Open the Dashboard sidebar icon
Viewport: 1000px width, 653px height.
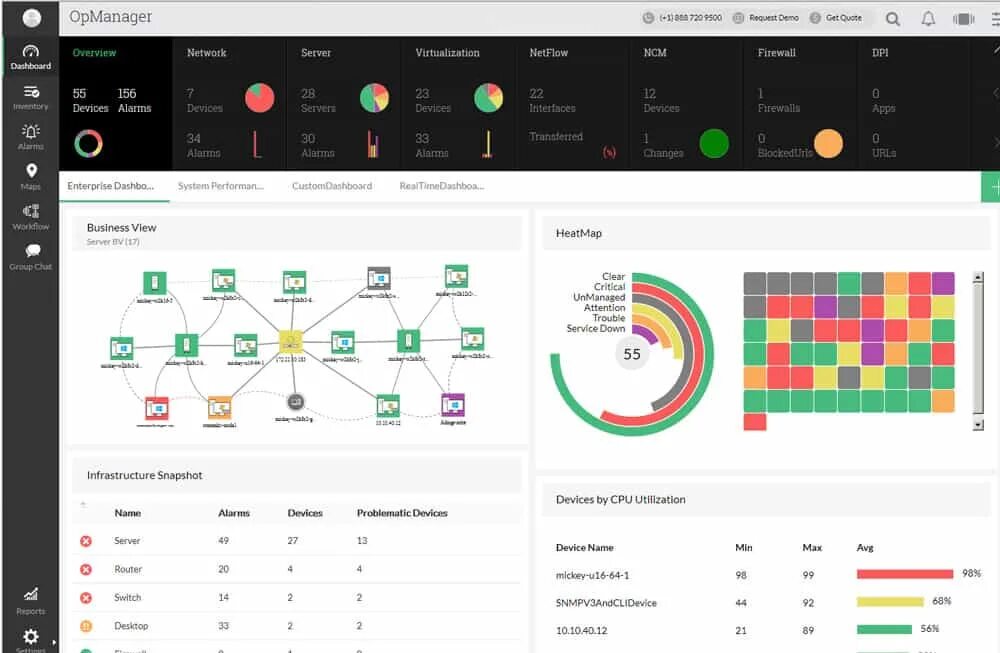coord(31,57)
